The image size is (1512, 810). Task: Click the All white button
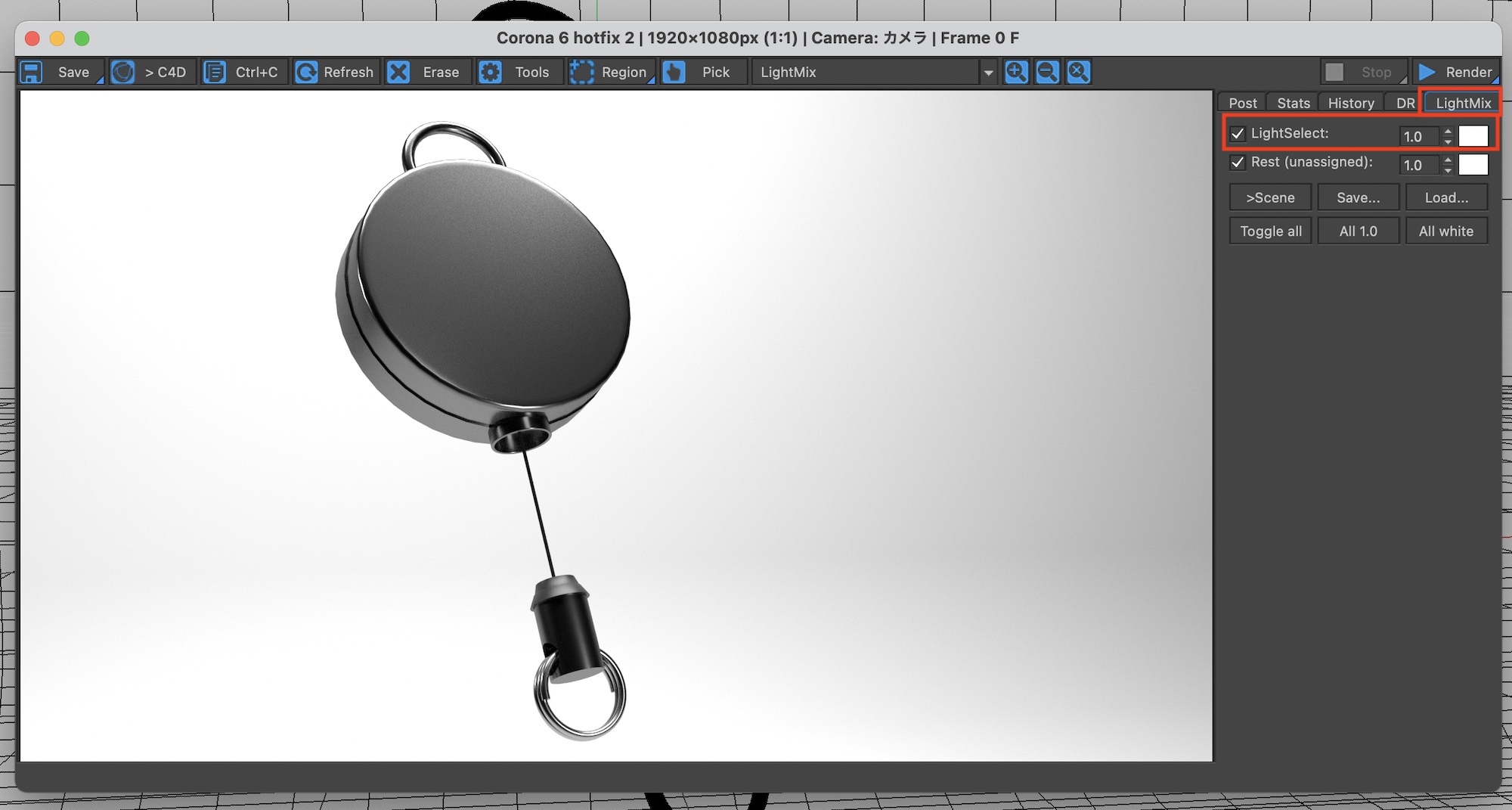[1445, 231]
